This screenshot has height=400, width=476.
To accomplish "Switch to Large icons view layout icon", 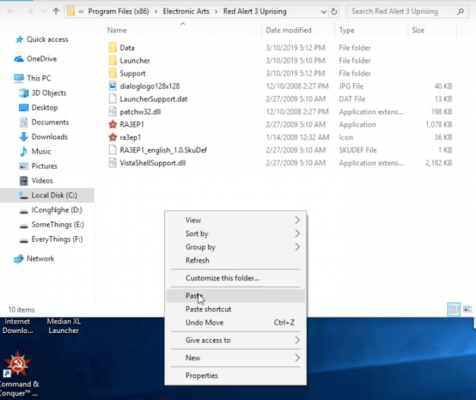I will [467, 309].
